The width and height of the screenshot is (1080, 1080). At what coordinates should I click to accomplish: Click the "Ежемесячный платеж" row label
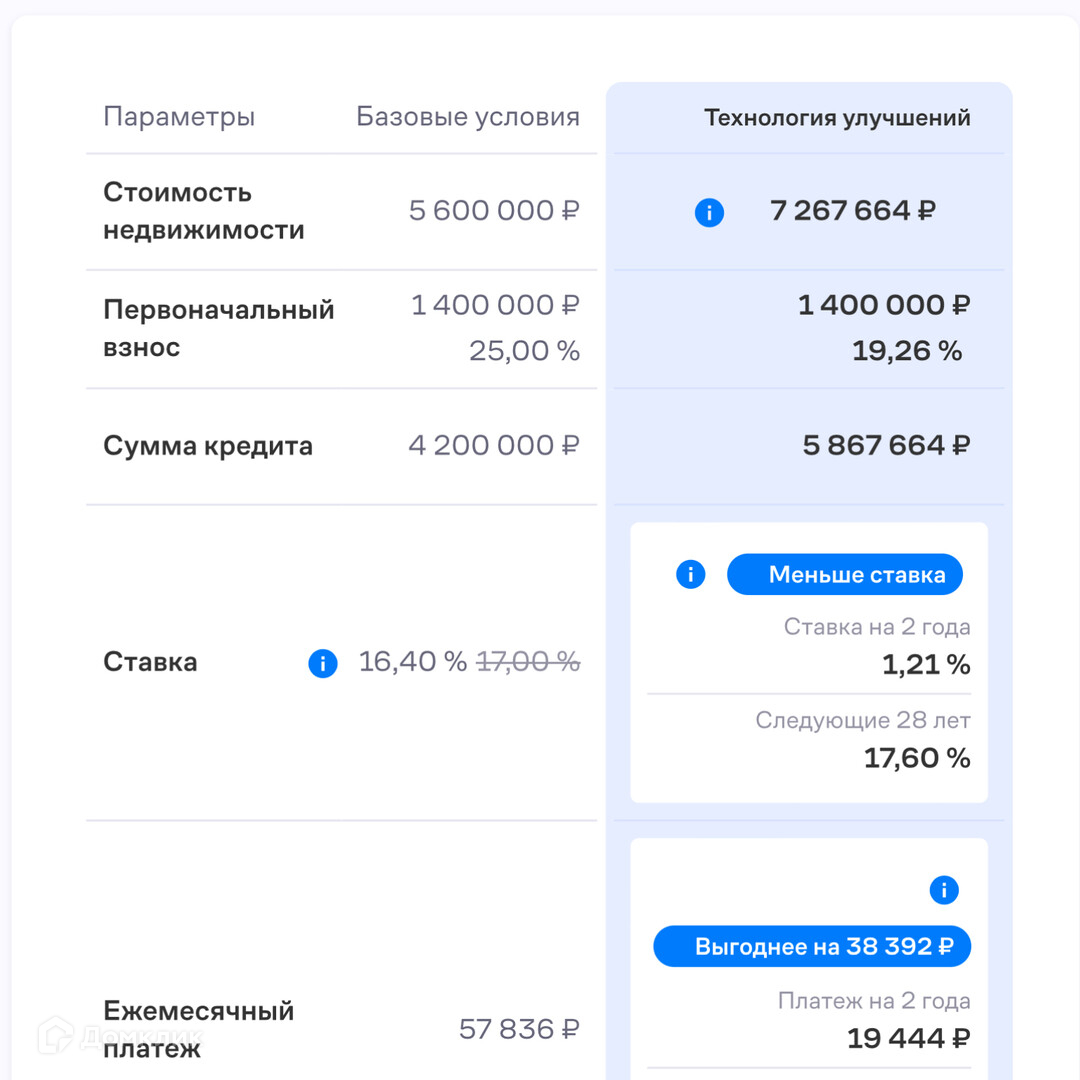point(198,1028)
